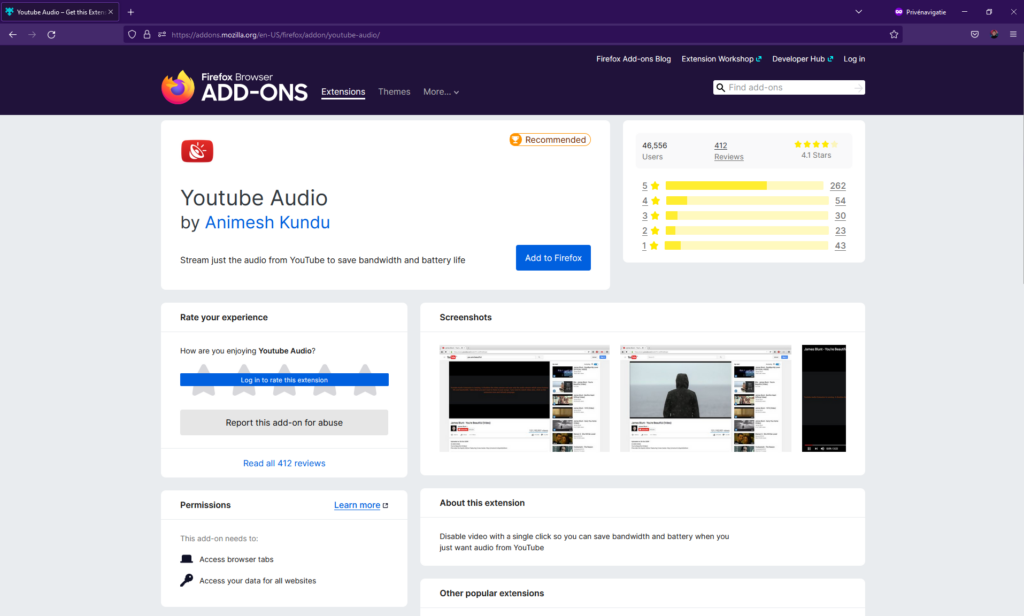Screen dimensions: 1024x616
Task: Filter reviews by the 5 star row
Action: (744, 186)
